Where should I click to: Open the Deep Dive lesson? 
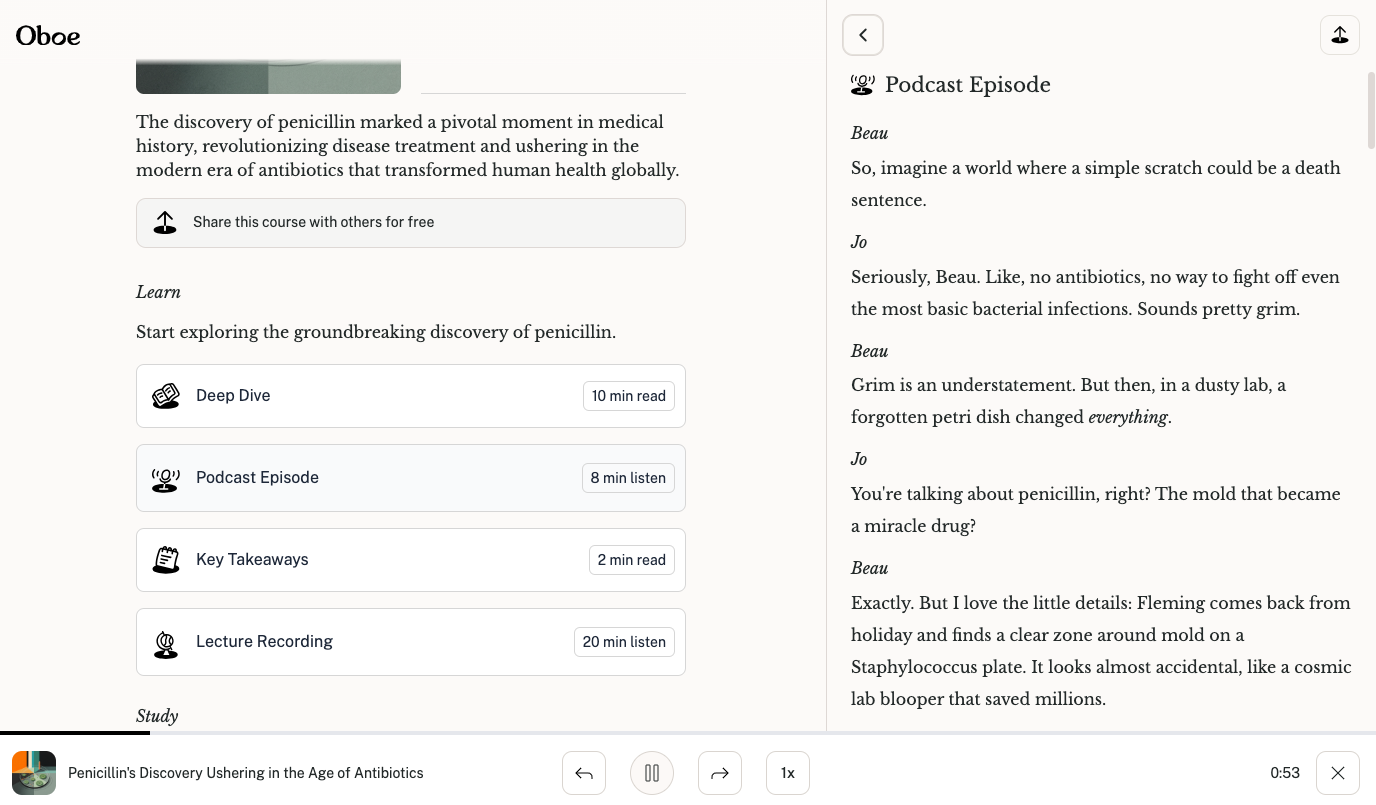coord(410,396)
